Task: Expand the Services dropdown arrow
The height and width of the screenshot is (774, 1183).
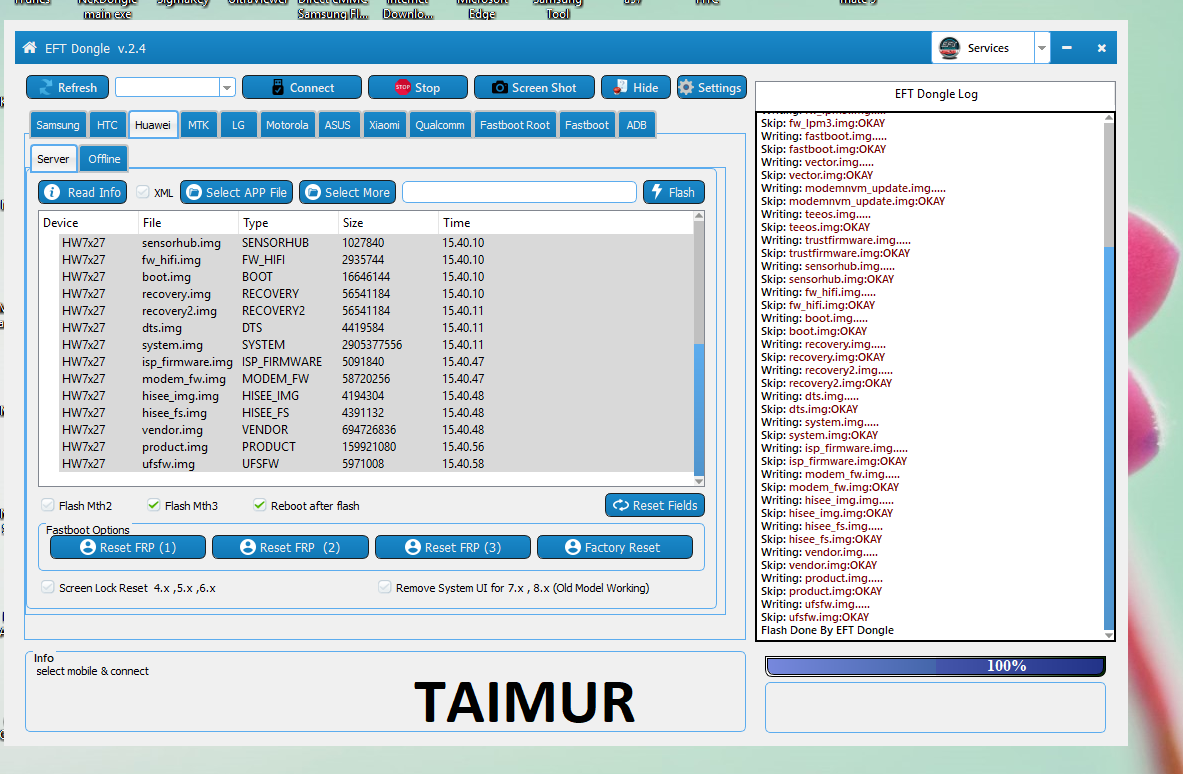Action: click(1042, 48)
